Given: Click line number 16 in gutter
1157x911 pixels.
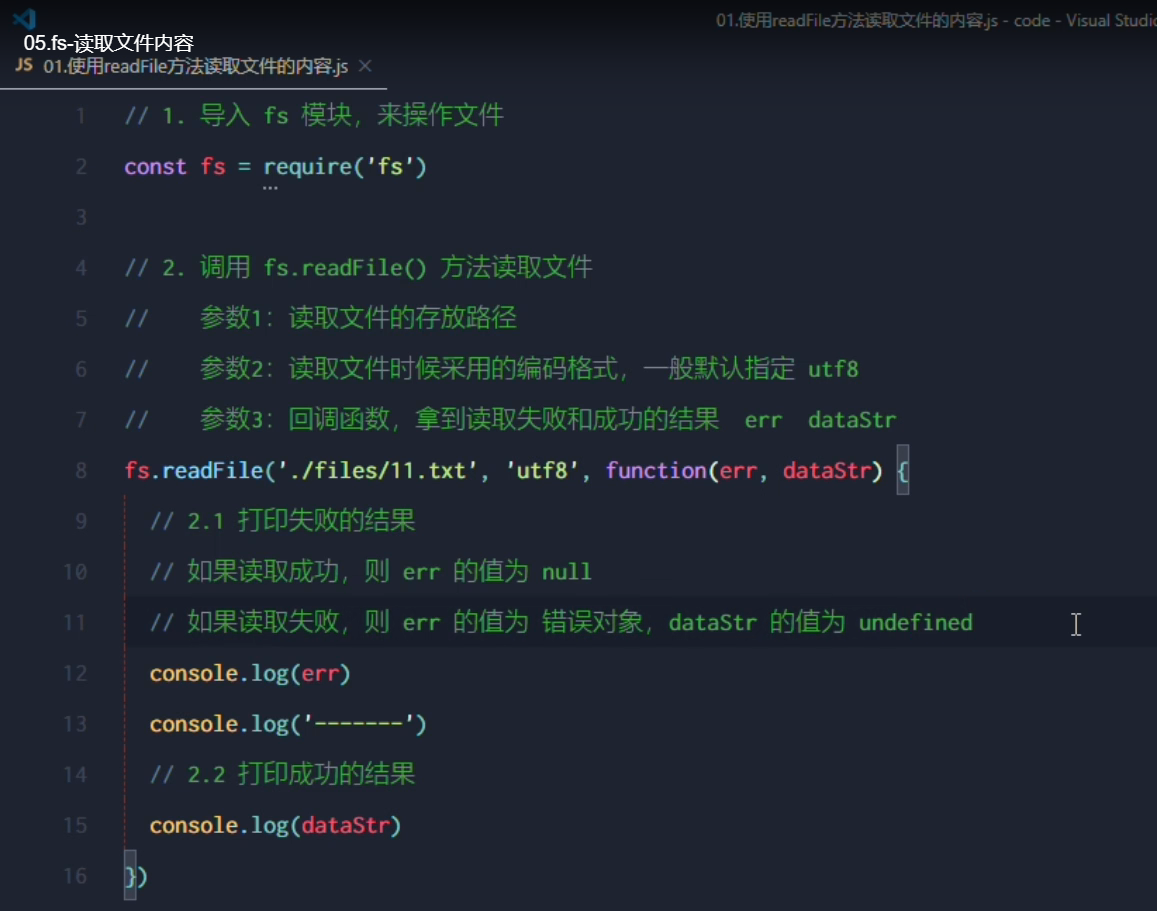Looking at the screenshot, I should tap(75, 876).
